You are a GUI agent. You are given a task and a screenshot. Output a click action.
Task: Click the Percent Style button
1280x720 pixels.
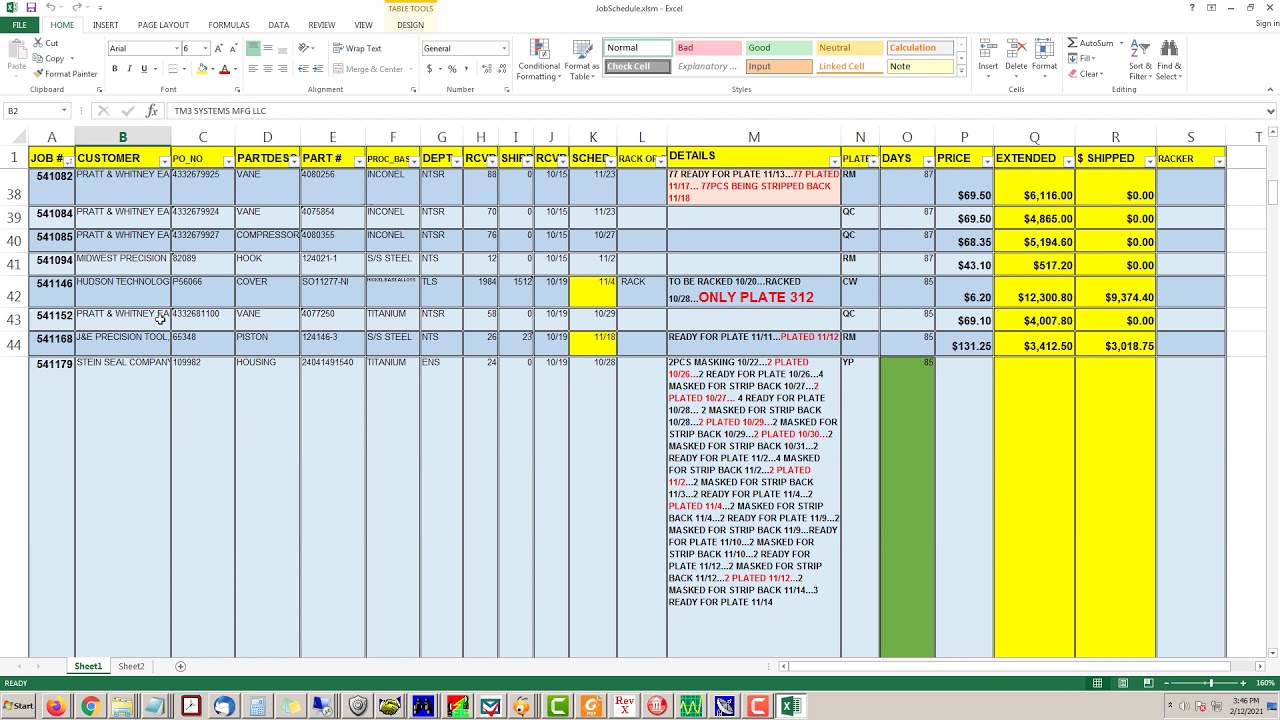[452, 69]
